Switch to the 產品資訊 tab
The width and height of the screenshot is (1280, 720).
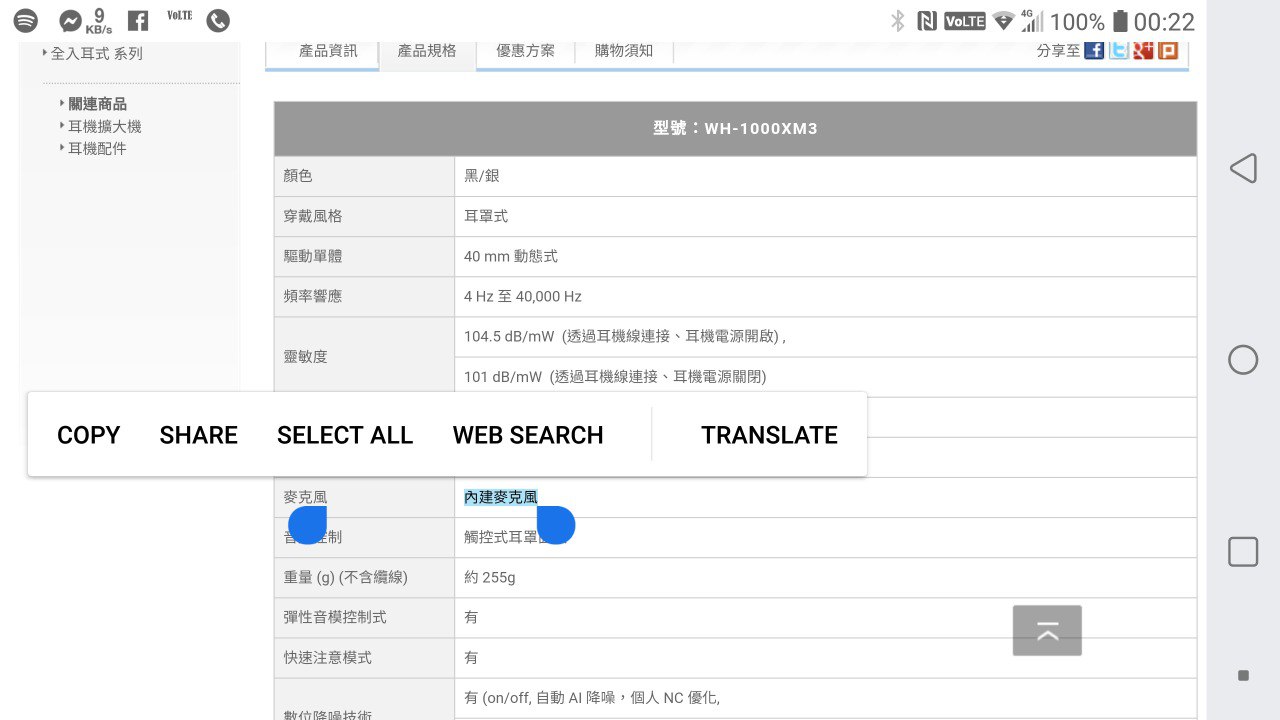click(328, 51)
